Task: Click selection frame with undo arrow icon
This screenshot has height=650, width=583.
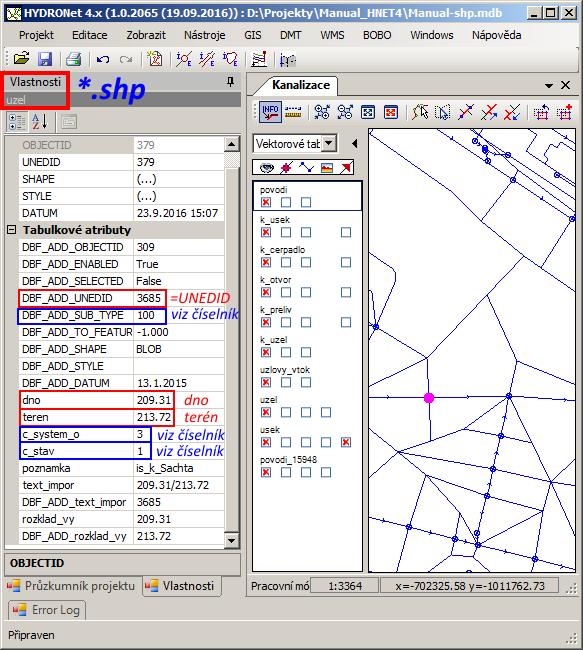Action: [x=541, y=112]
